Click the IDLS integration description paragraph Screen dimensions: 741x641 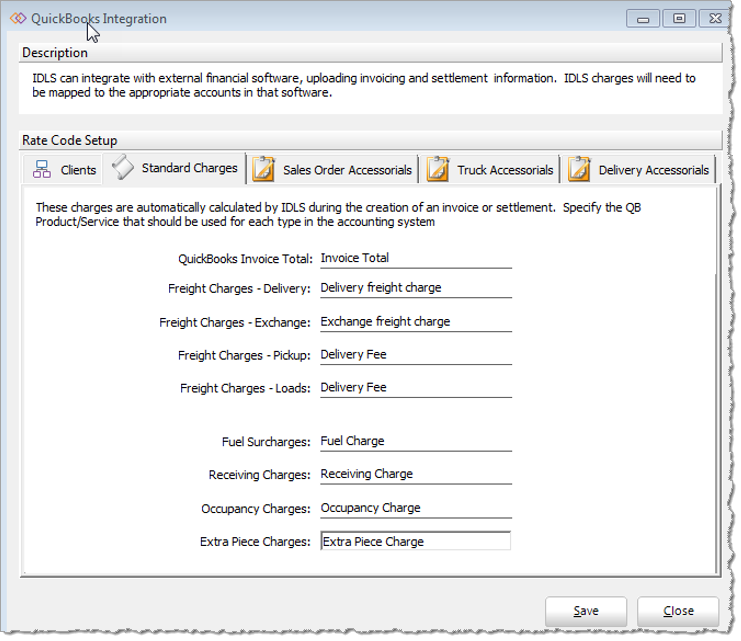pos(364,85)
